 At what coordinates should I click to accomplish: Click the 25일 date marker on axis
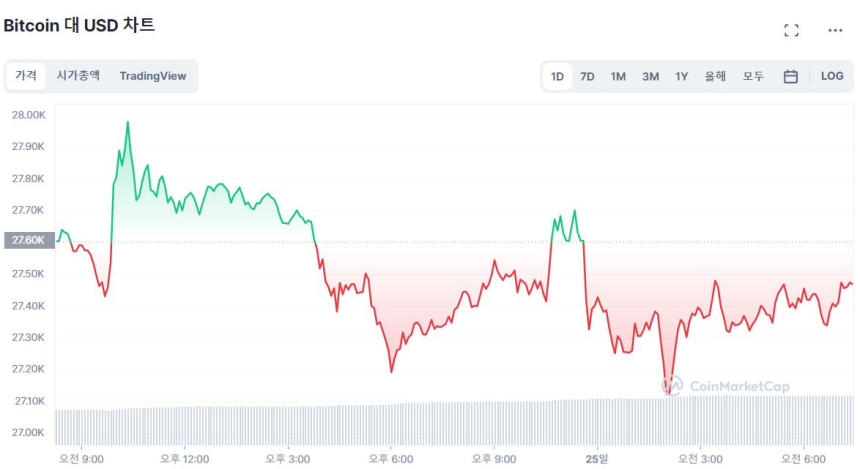click(596, 458)
